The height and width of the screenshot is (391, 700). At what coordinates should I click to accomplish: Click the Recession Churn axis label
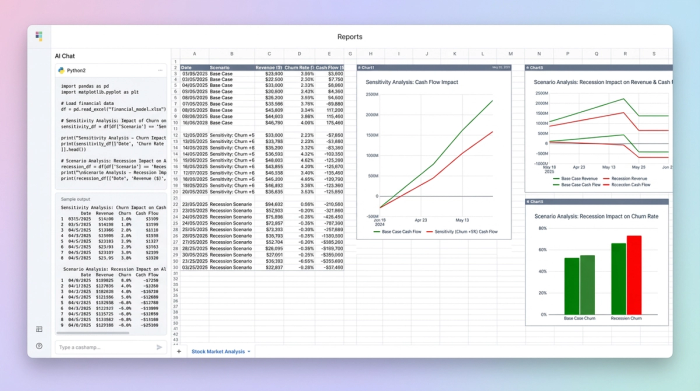[x=626, y=318]
